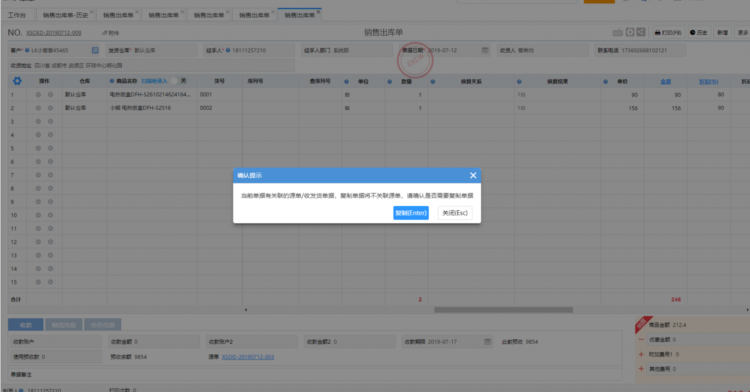The image size is (750, 392).
Task: Click first action circle in row 1
Action: [x=38, y=95]
